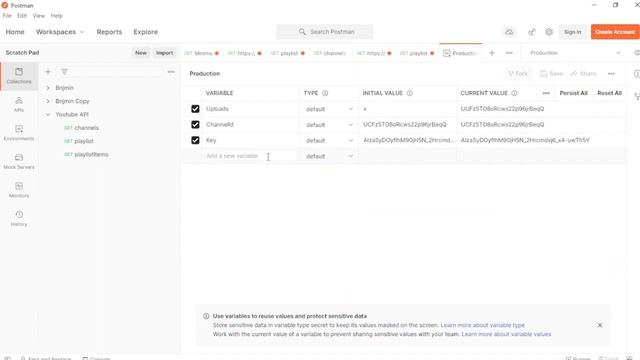Click the INITIAL VALUE info icon
Image resolution: width=640 pixels, height=360 pixels.
pyautogui.click(x=409, y=93)
